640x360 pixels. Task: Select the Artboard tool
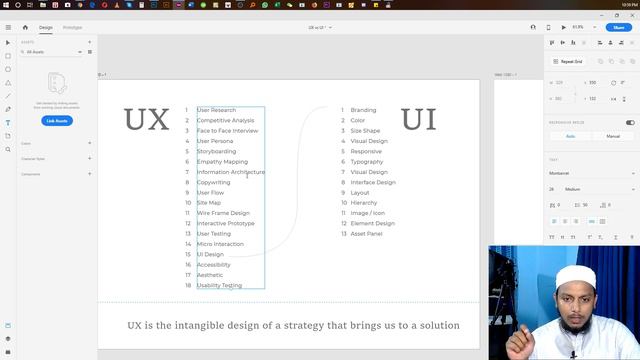point(8,136)
